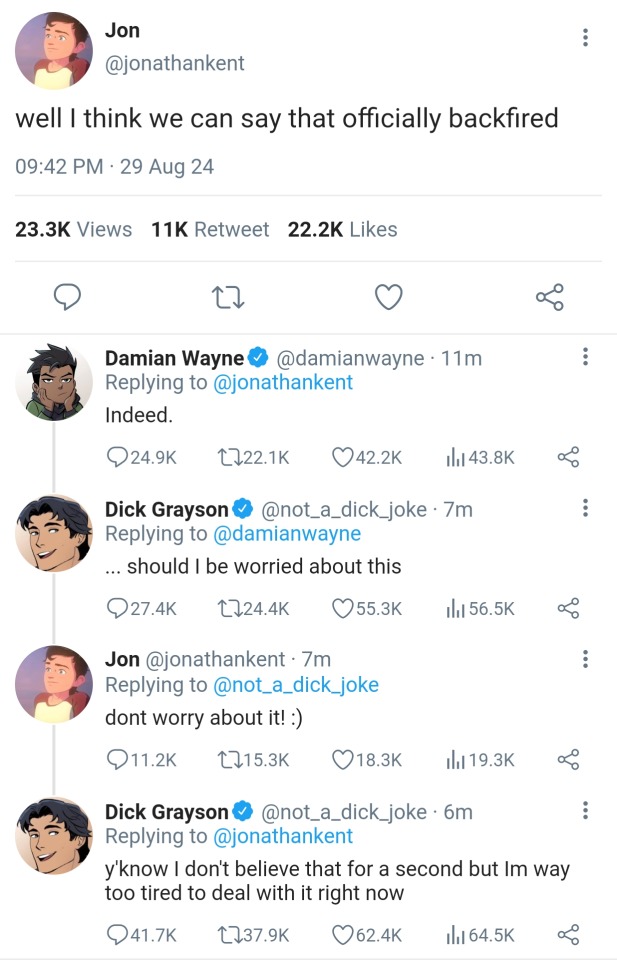Open the @jonathankent mention in Damian's reply
This screenshot has width=617, height=960.
[x=283, y=382]
